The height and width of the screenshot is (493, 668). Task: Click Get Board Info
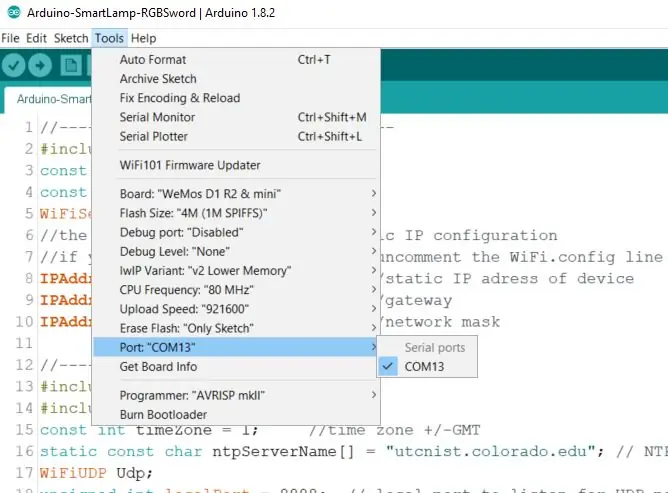pyautogui.click(x=235, y=366)
